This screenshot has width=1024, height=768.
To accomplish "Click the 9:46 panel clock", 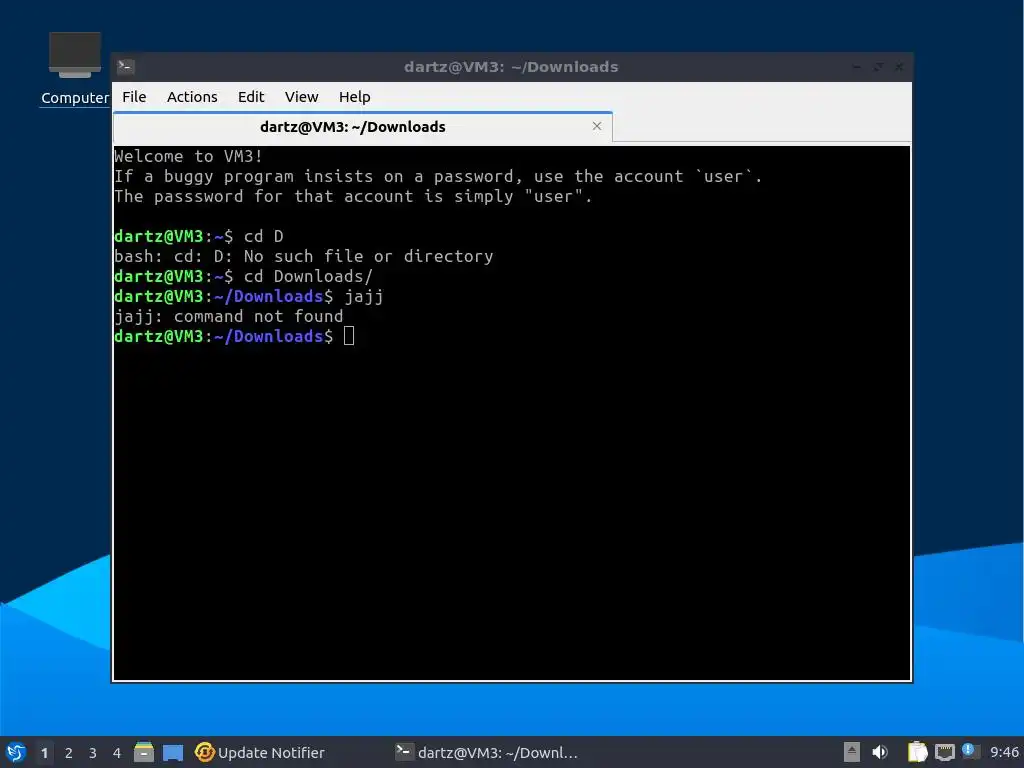I will pos(1004,752).
